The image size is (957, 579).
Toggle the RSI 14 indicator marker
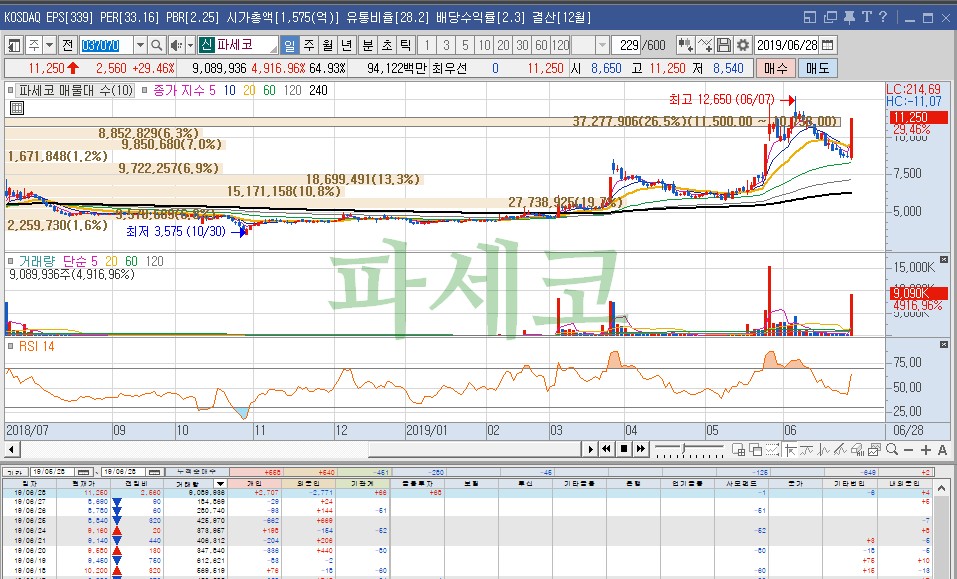click(10, 347)
